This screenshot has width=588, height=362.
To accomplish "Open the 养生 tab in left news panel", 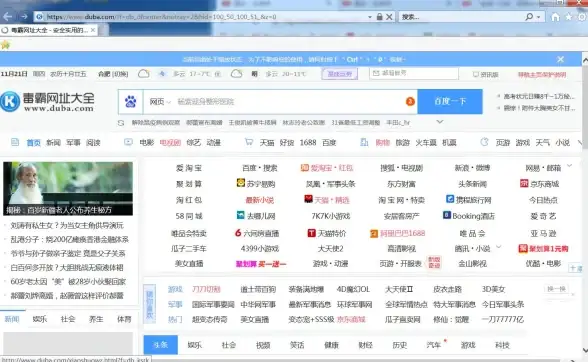I will (x=96, y=319).
